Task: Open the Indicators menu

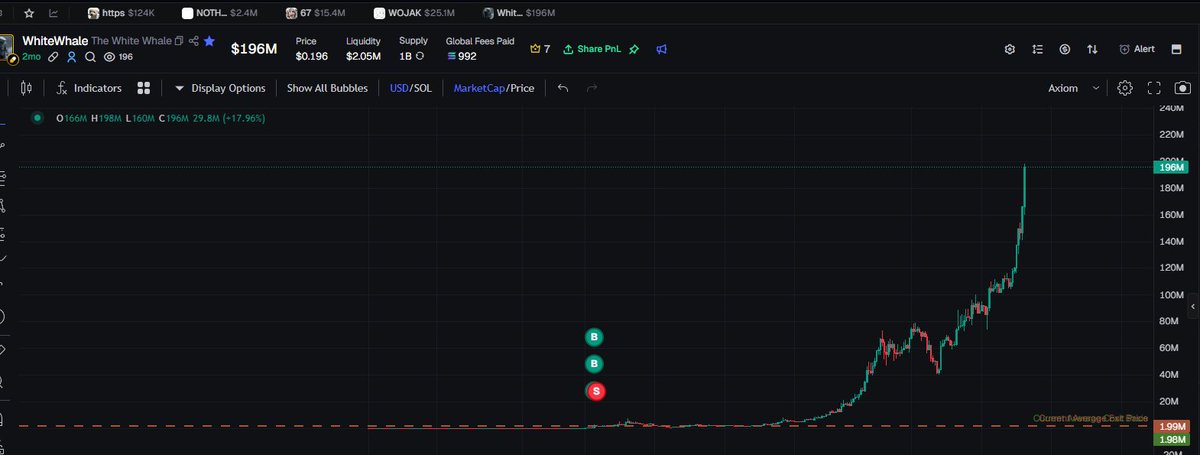Action: pos(90,88)
